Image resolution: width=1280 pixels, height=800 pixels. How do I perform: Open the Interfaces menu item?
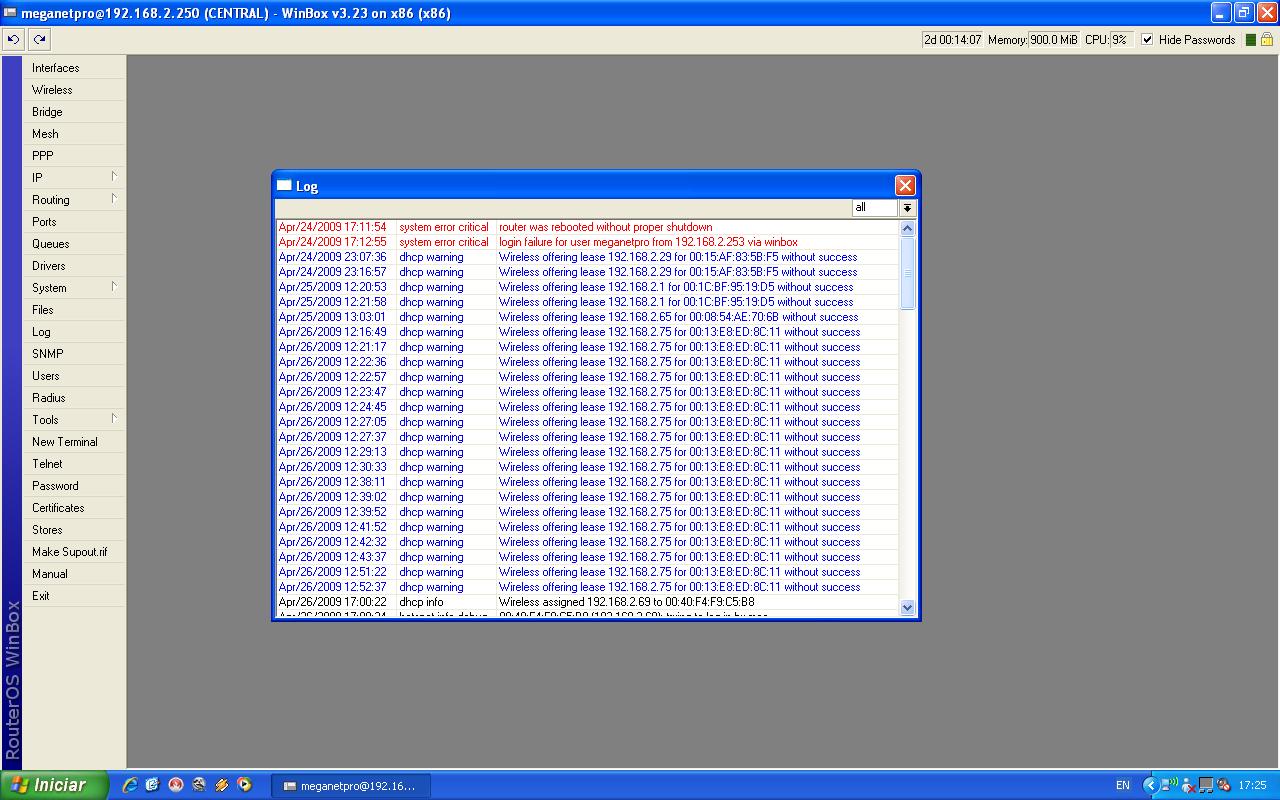pos(74,68)
